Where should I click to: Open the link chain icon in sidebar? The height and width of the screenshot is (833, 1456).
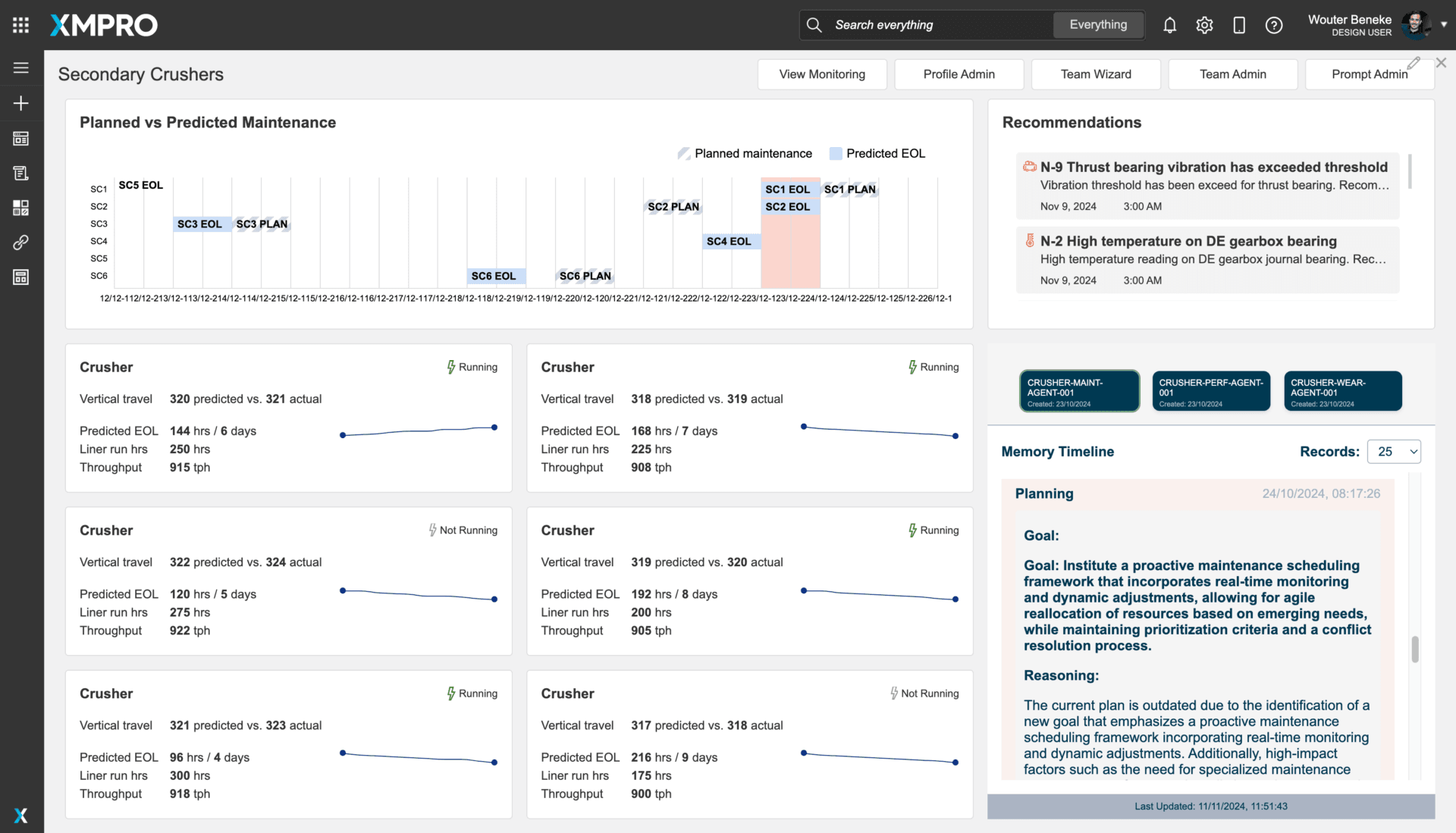pos(20,243)
